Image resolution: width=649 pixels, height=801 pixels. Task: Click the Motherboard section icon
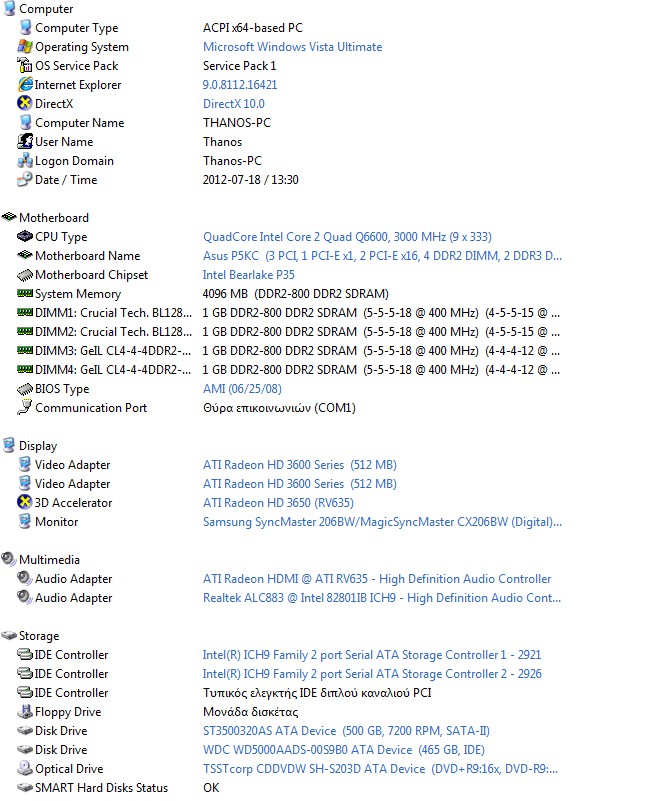point(9,217)
